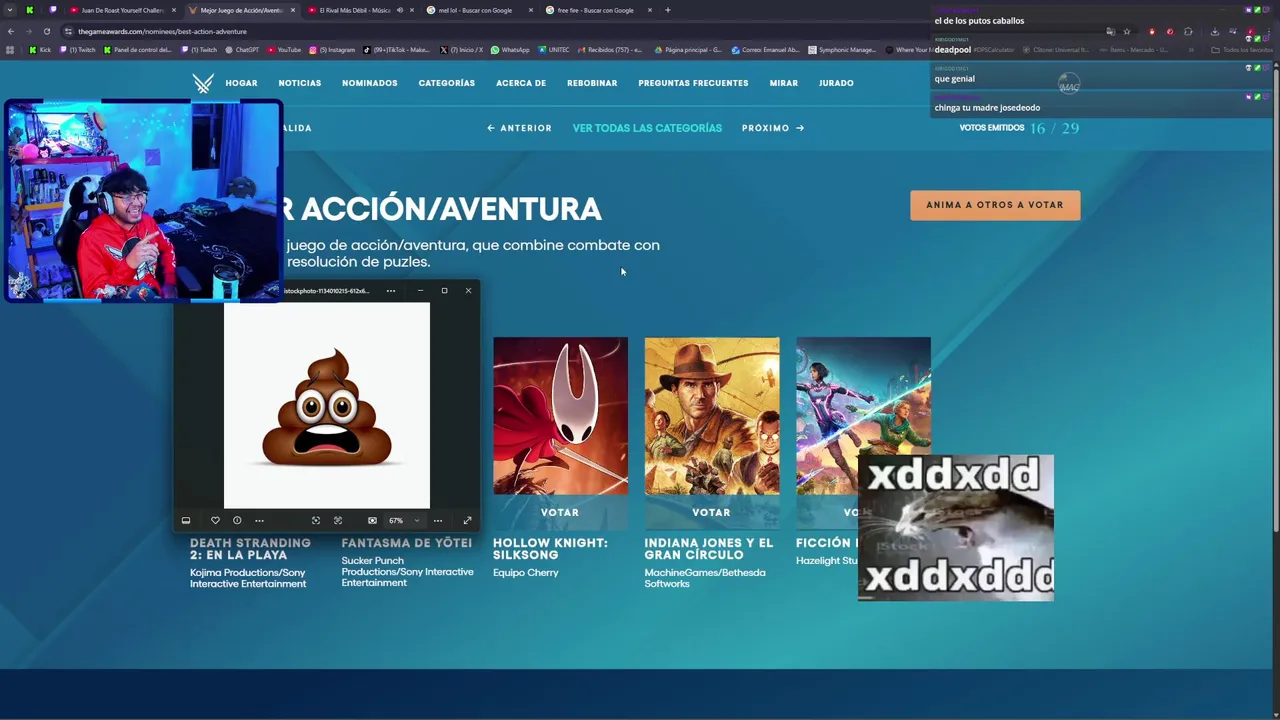Go to HOGAR home link
The height and width of the screenshot is (720, 1280).
point(241,83)
